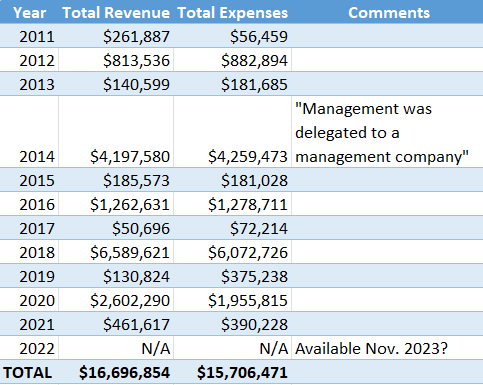
Task: Select revenue cell $261,887
Action: [116, 36]
